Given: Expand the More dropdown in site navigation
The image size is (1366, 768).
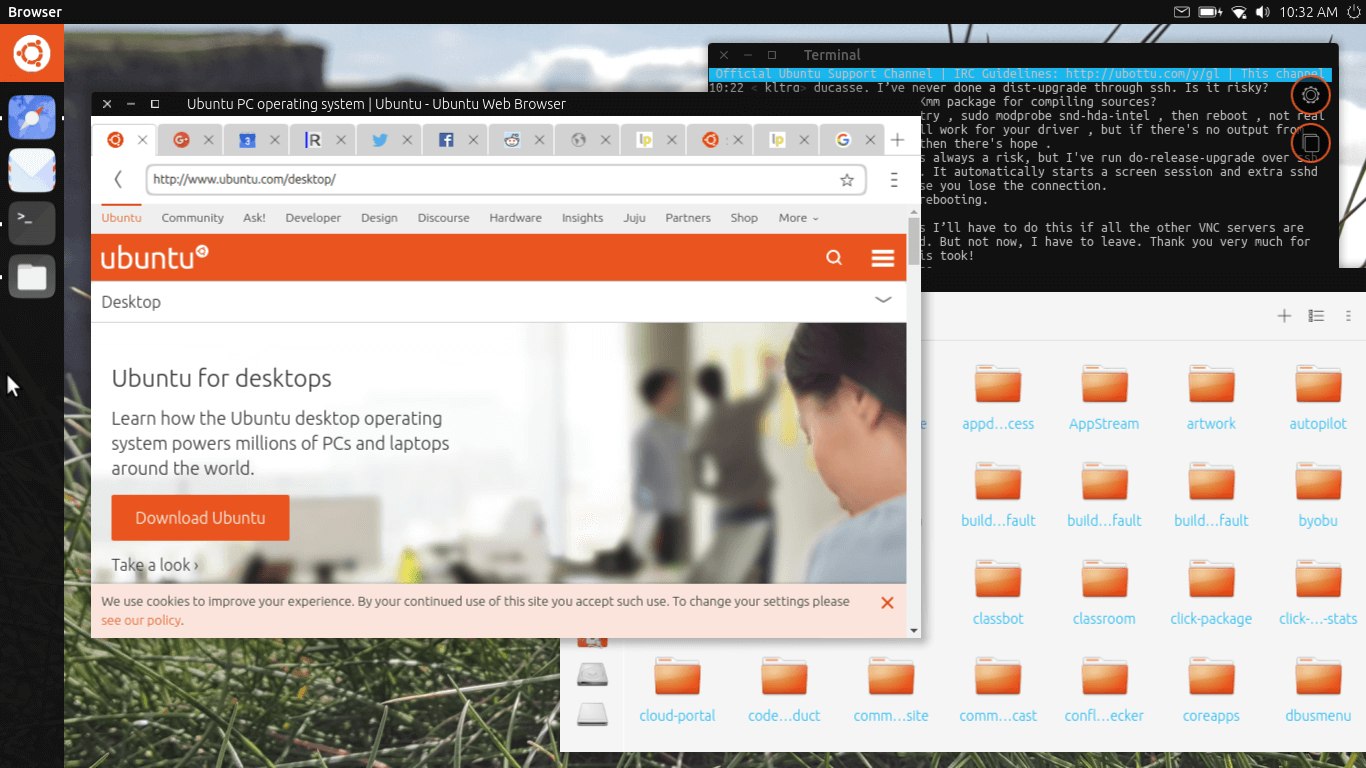Looking at the screenshot, I should [798, 218].
